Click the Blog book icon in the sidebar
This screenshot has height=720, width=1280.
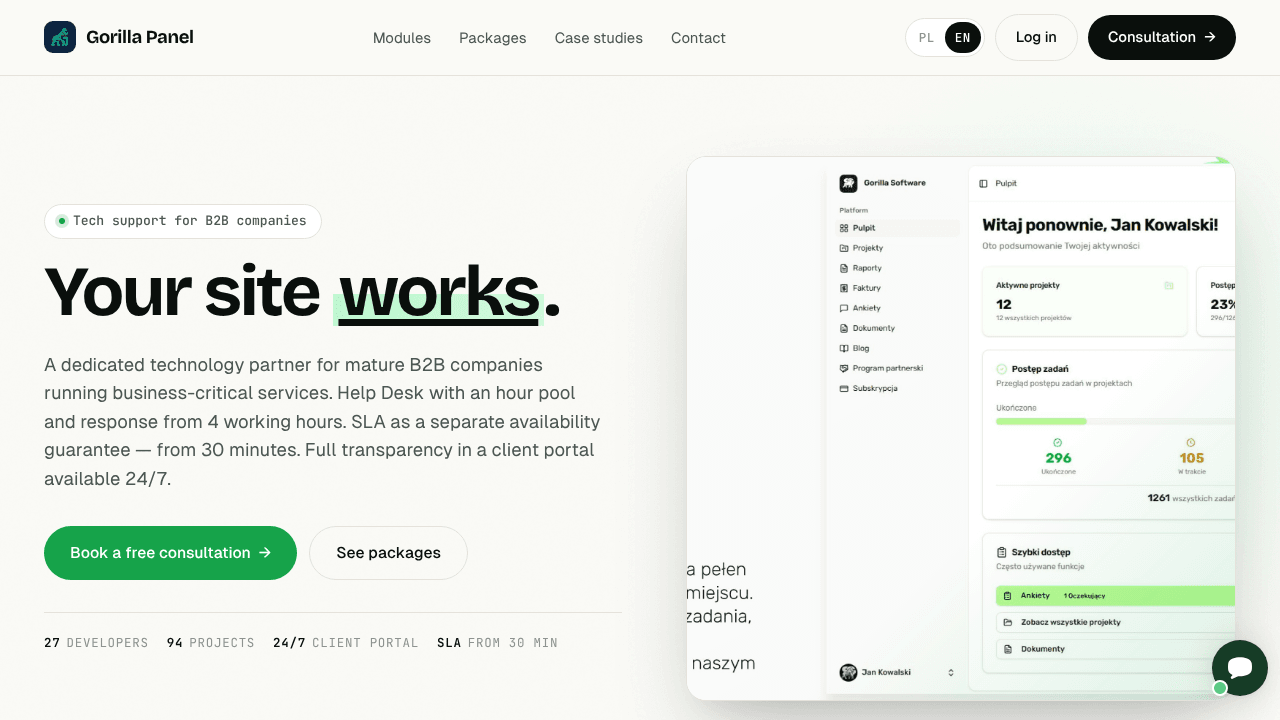844,348
